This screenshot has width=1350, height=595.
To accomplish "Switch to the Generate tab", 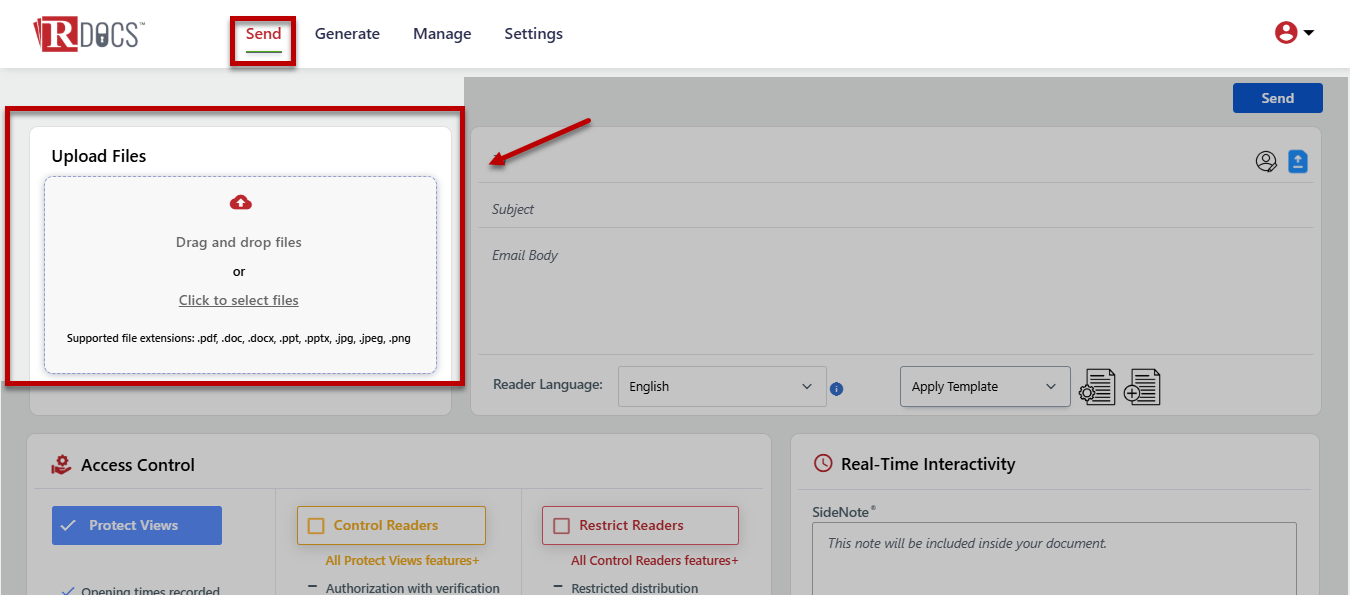I will 347,34.
